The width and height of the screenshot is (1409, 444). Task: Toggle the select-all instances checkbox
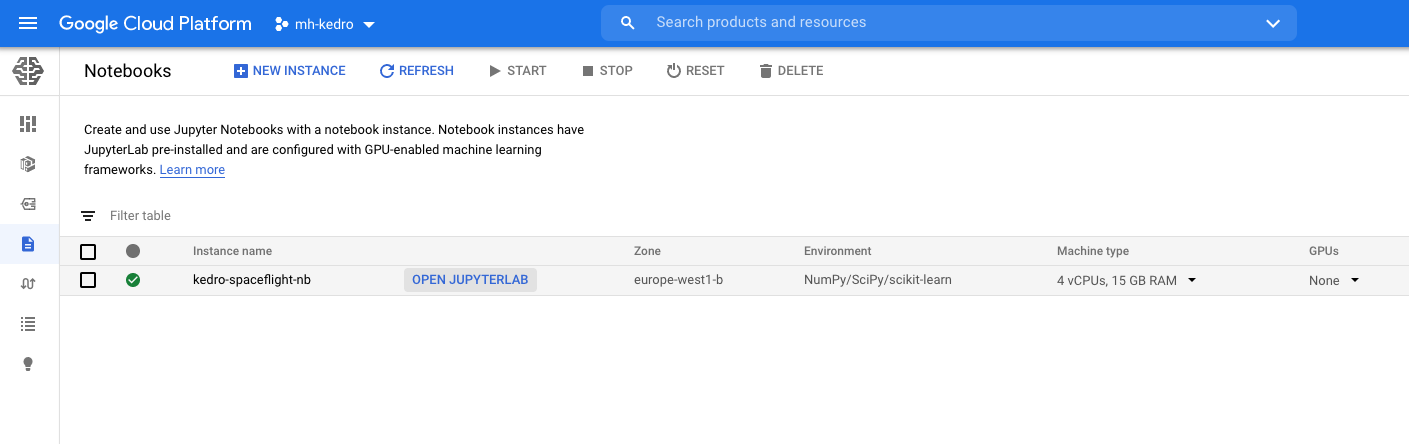pyautogui.click(x=88, y=252)
